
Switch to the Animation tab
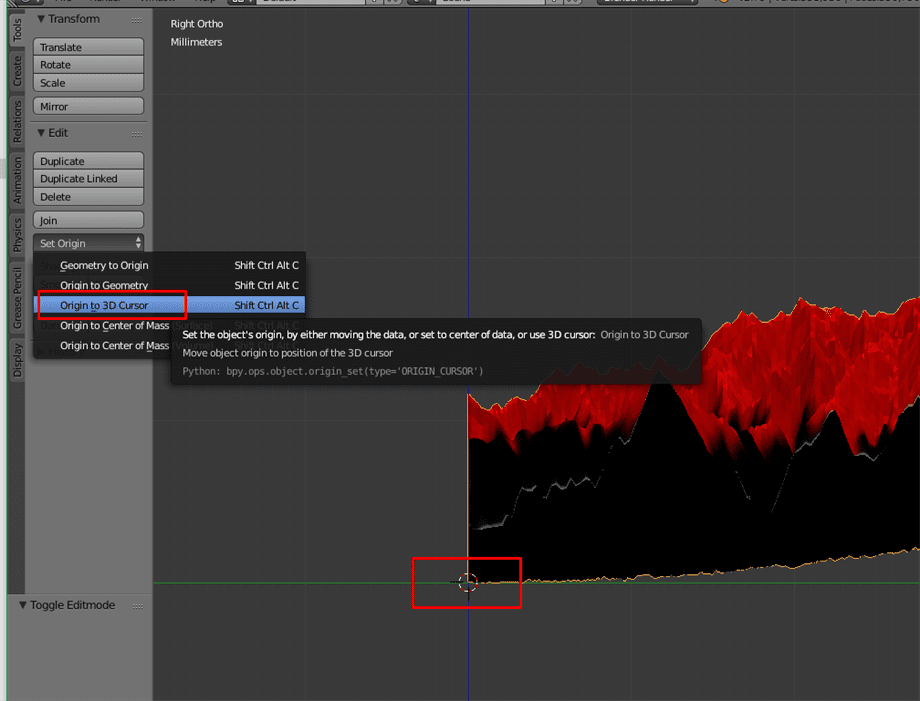click(17, 180)
